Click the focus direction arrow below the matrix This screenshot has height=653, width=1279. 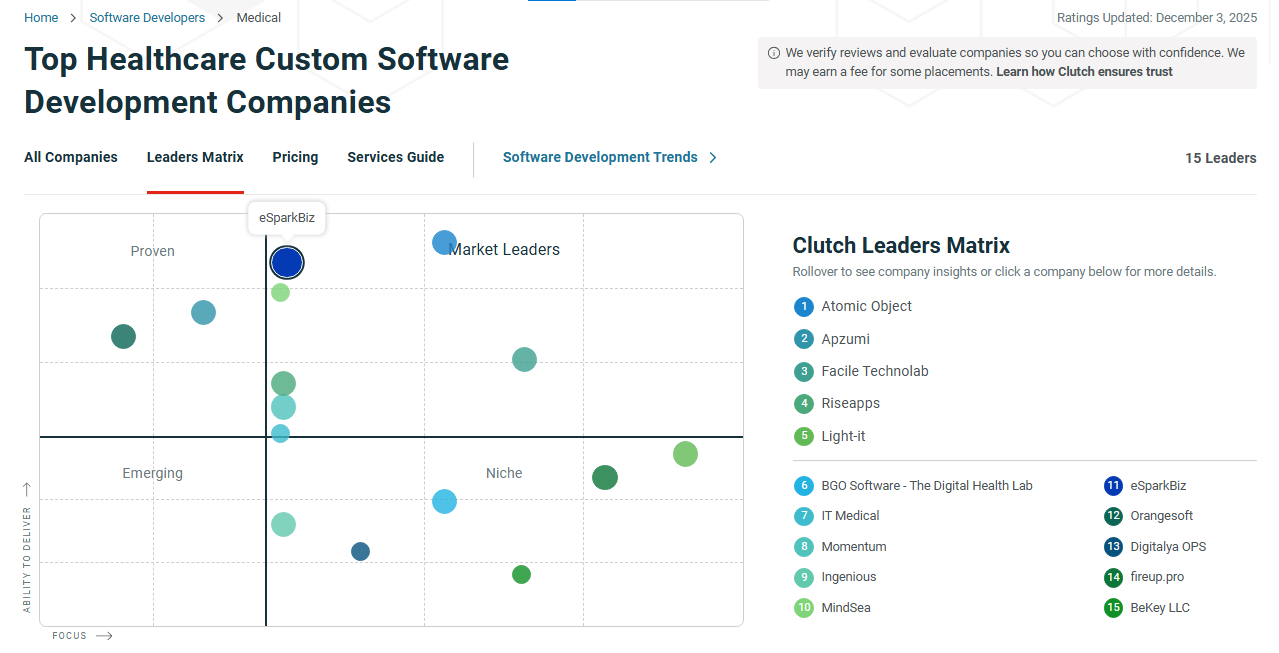105,635
